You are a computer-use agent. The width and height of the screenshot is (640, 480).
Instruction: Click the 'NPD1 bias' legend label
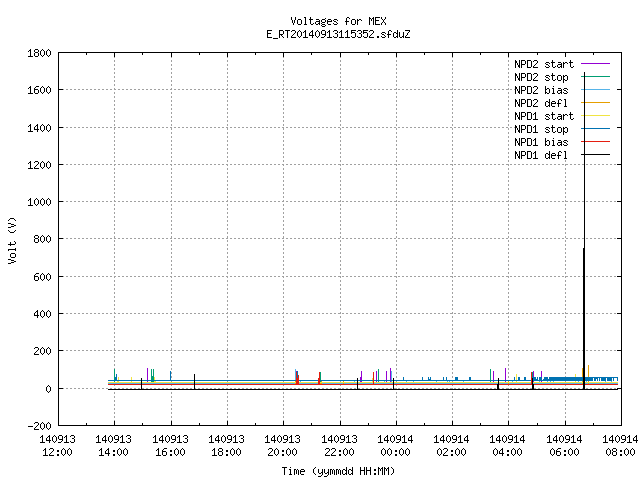tap(541, 142)
